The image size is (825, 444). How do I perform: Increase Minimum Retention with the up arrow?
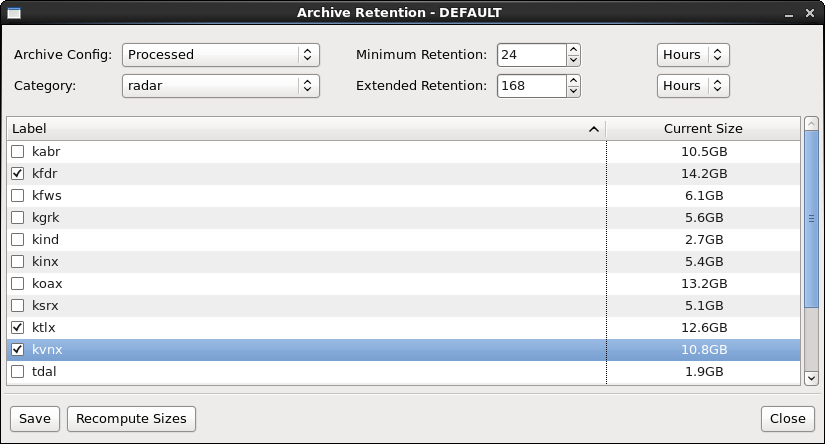tap(574, 49)
